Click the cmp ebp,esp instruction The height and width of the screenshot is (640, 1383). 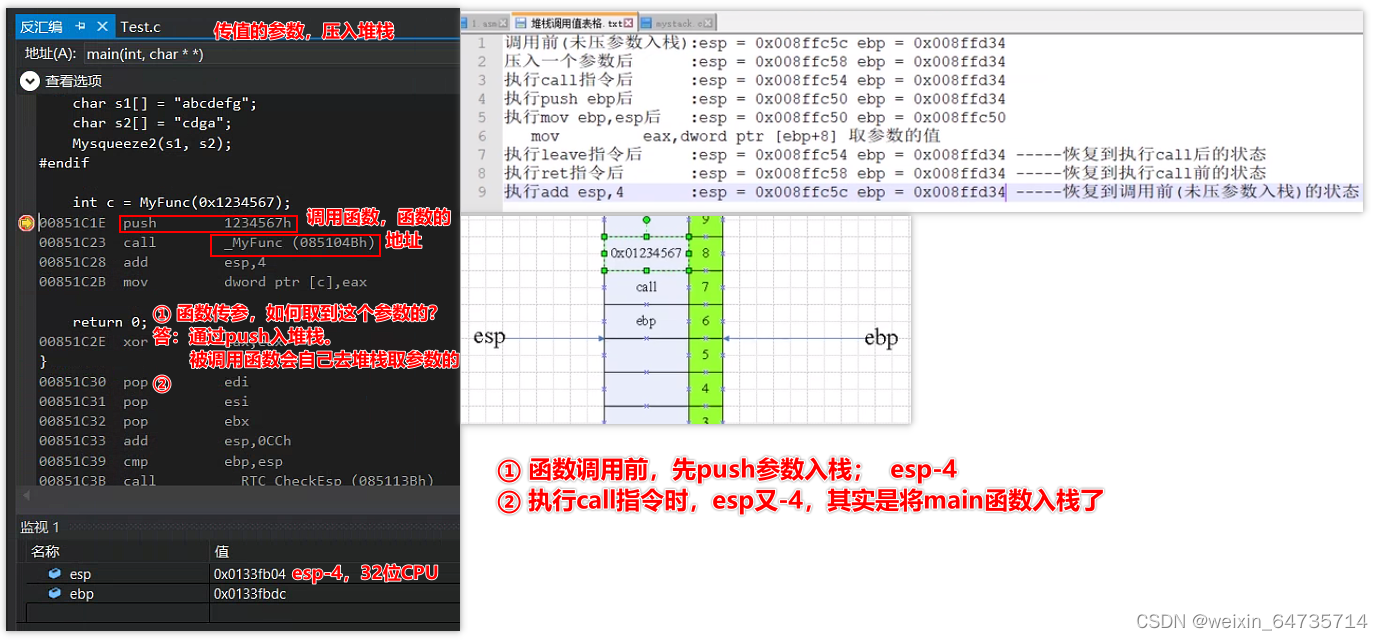coord(203,461)
